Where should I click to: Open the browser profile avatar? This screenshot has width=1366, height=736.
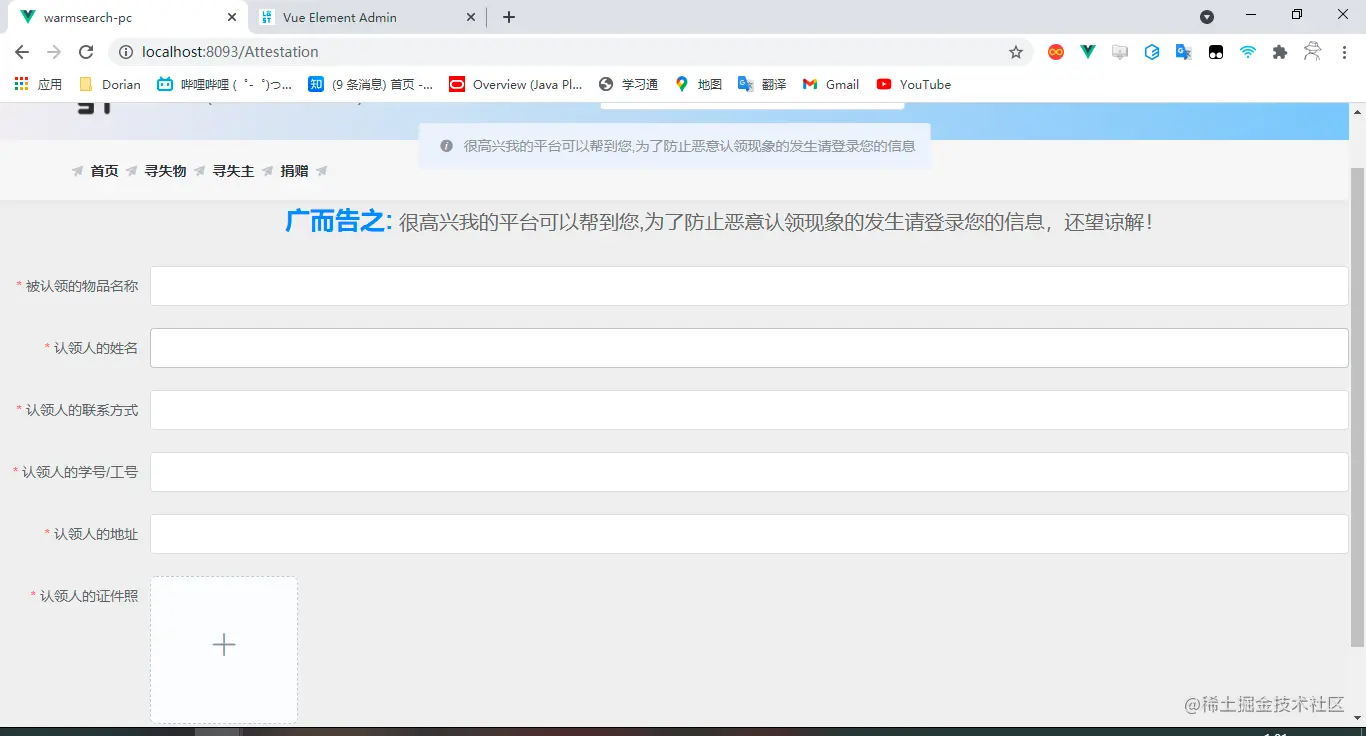[1313, 52]
